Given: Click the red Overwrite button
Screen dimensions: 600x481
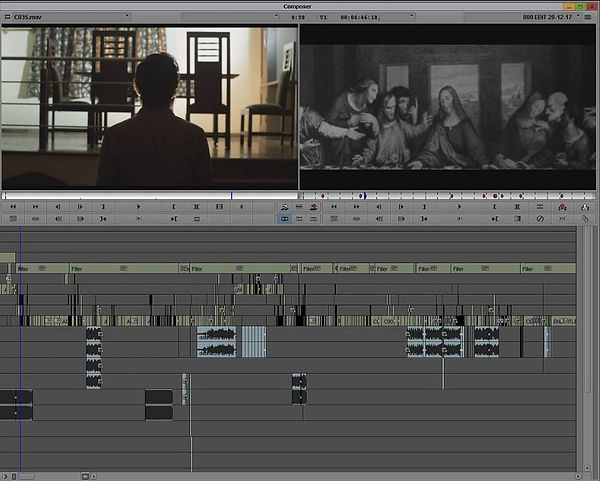Looking at the screenshot, I should pos(313,207).
